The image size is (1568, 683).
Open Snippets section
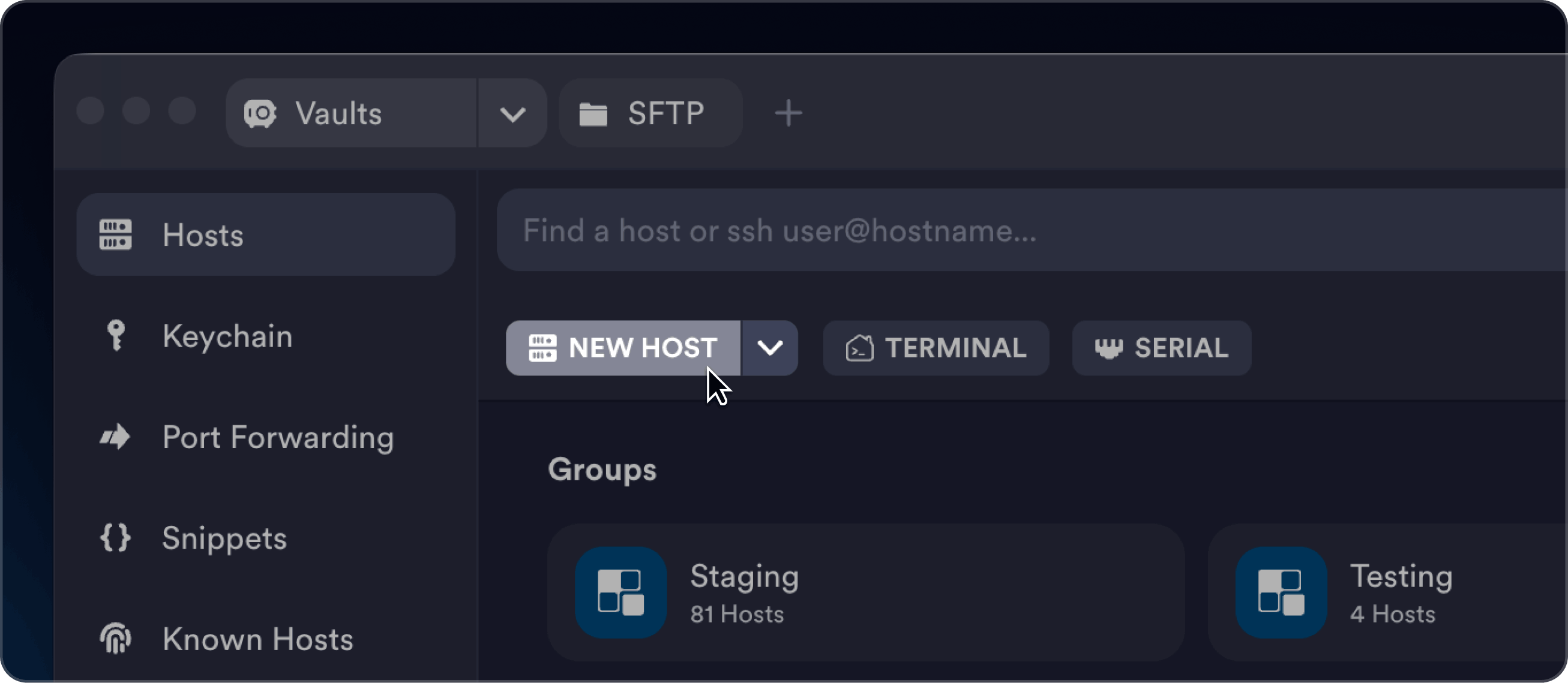[266, 538]
